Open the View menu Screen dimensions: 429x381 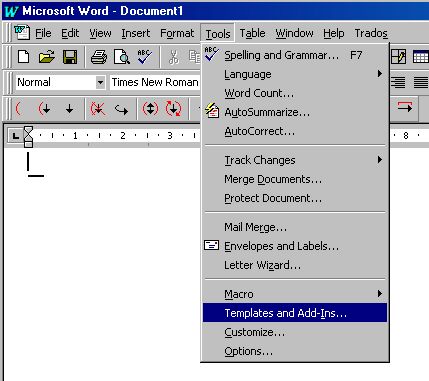pyautogui.click(x=100, y=33)
